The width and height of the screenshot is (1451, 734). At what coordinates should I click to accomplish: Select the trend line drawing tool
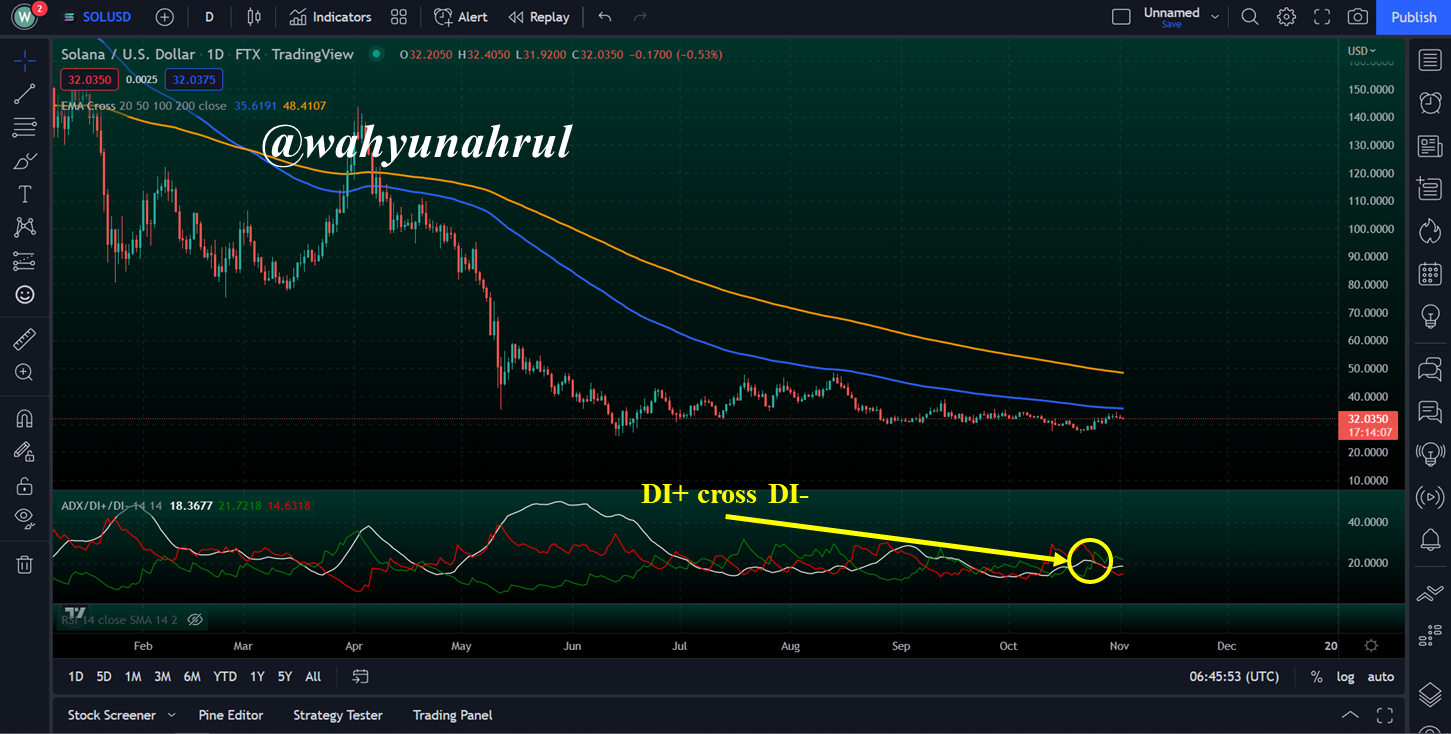point(25,94)
